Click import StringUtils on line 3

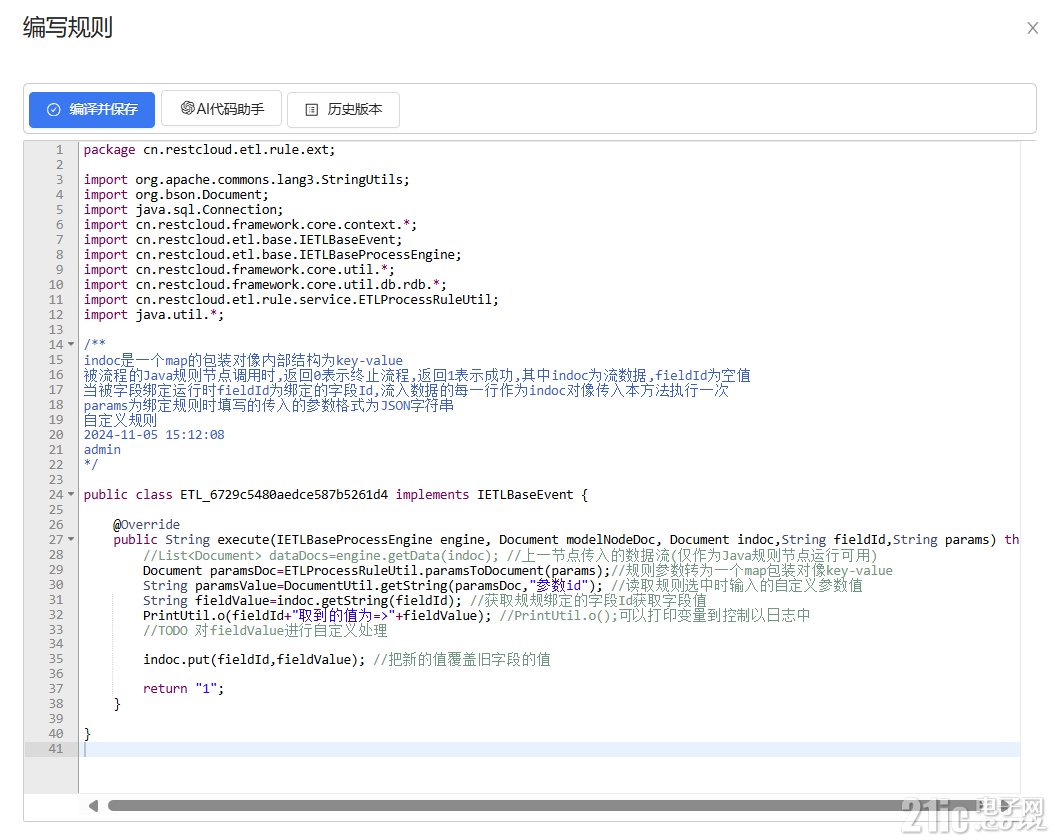coord(246,180)
